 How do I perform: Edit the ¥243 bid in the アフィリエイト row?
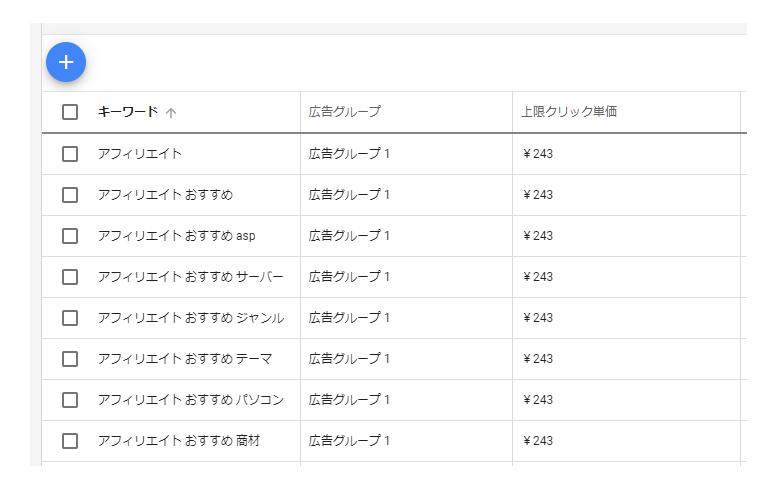click(x=538, y=154)
